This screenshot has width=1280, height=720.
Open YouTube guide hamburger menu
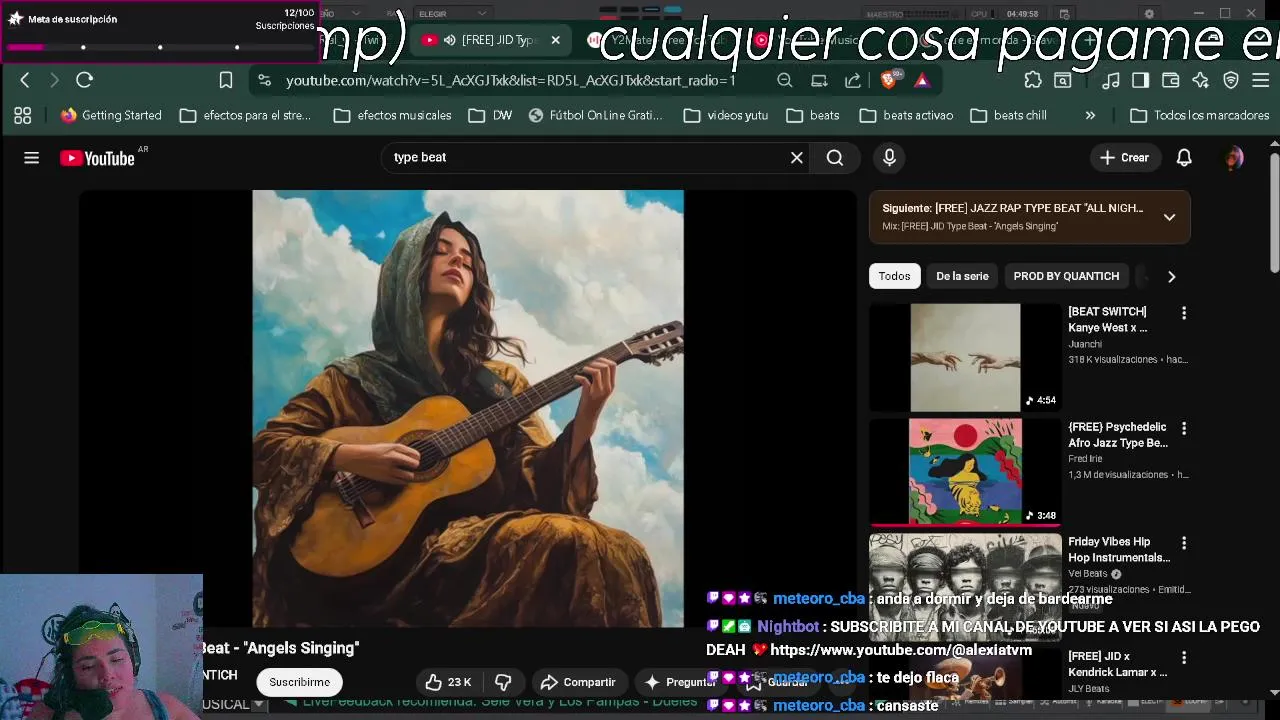(31, 158)
